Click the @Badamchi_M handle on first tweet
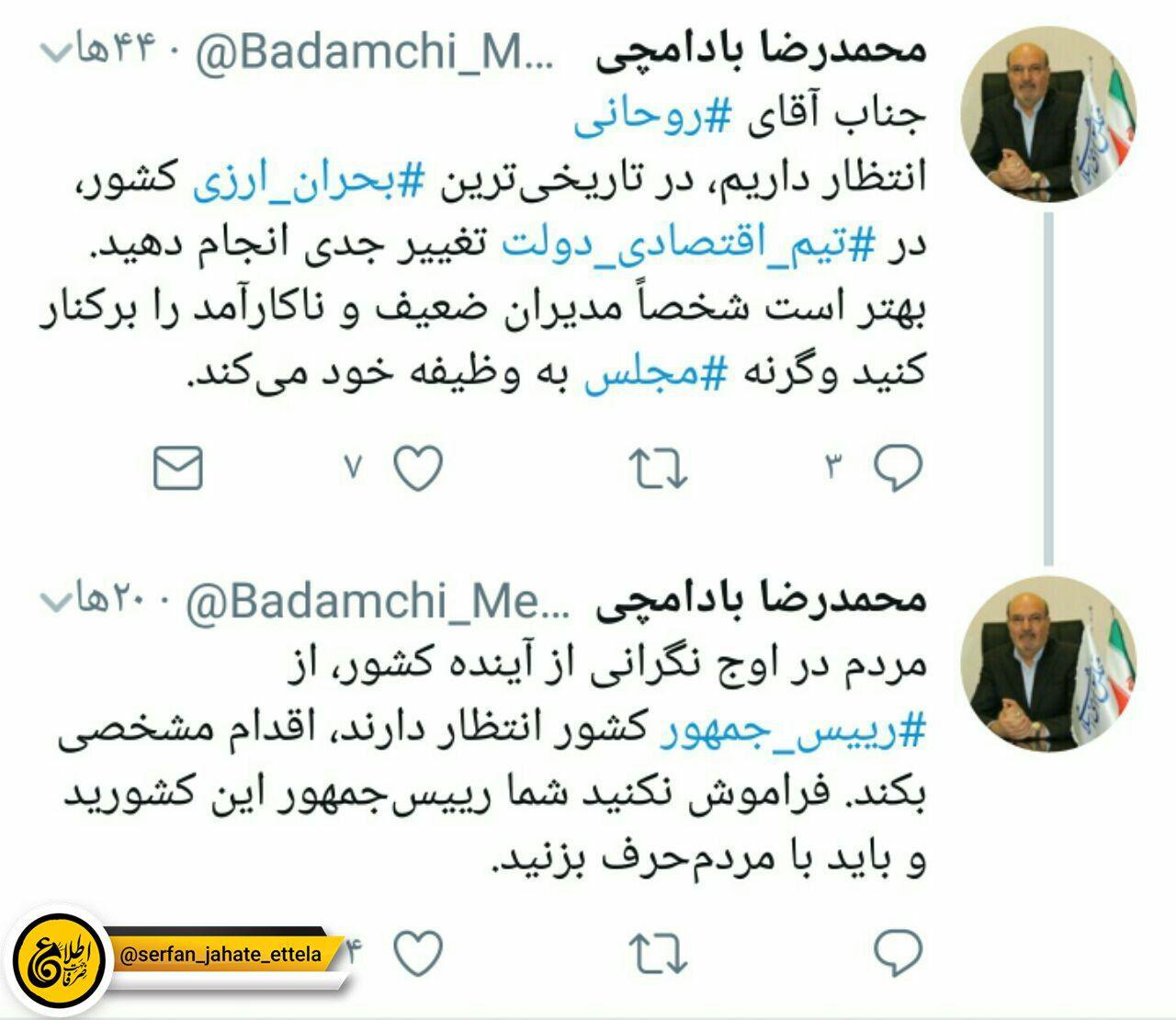1176x1020 pixels. (373, 55)
